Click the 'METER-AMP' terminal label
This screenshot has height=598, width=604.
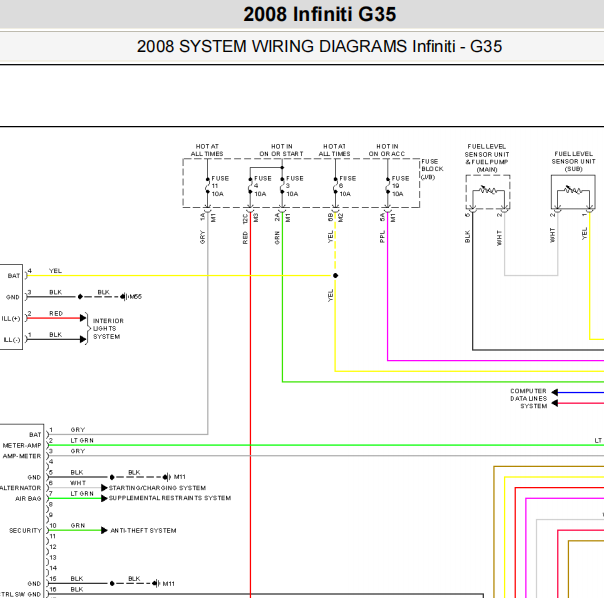coord(22,445)
